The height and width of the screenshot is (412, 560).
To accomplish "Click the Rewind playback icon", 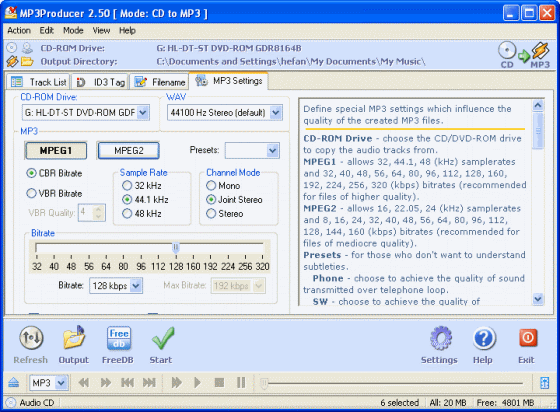I will pos(84,383).
